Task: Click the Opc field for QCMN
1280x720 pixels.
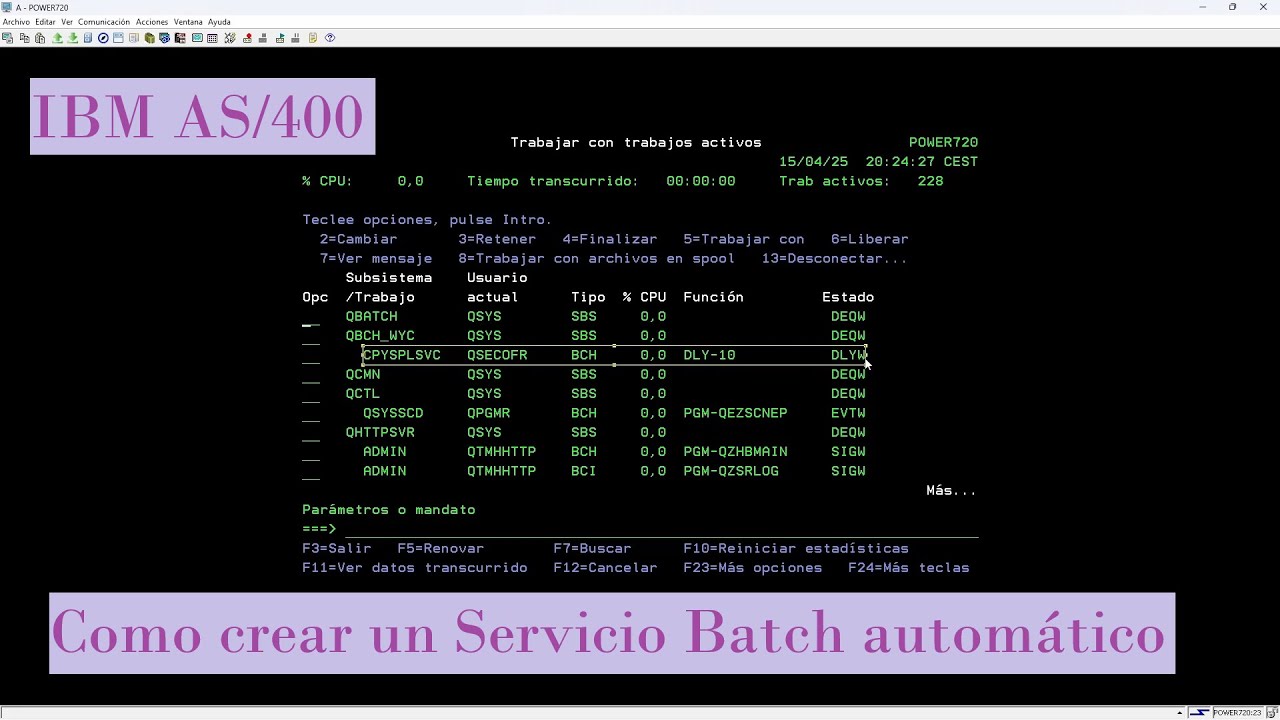Action: click(311, 375)
